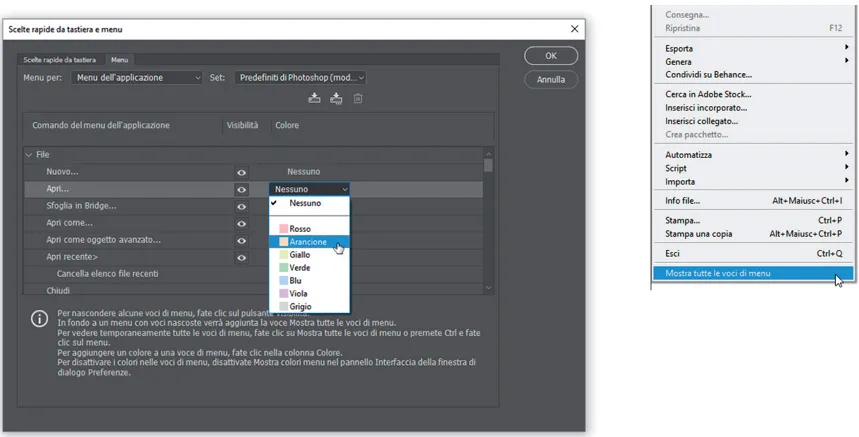
Task: Open the Set dropdown list
Action: 301,77
